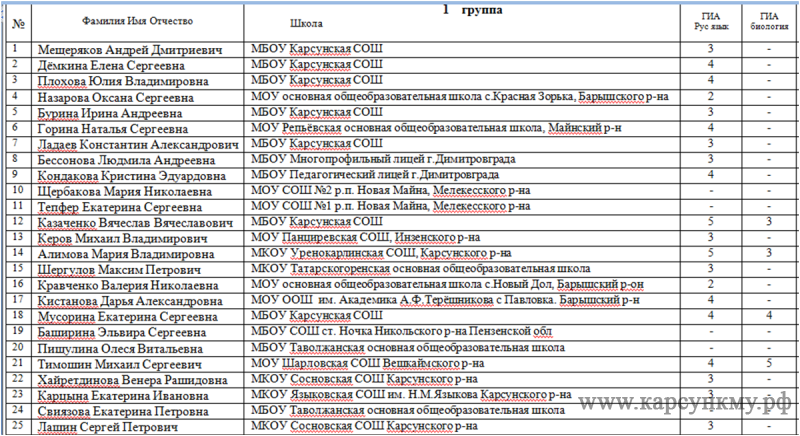
Task: Select Мусорина Екатерина Сергеевна
Action: pyautogui.click(x=128, y=317)
